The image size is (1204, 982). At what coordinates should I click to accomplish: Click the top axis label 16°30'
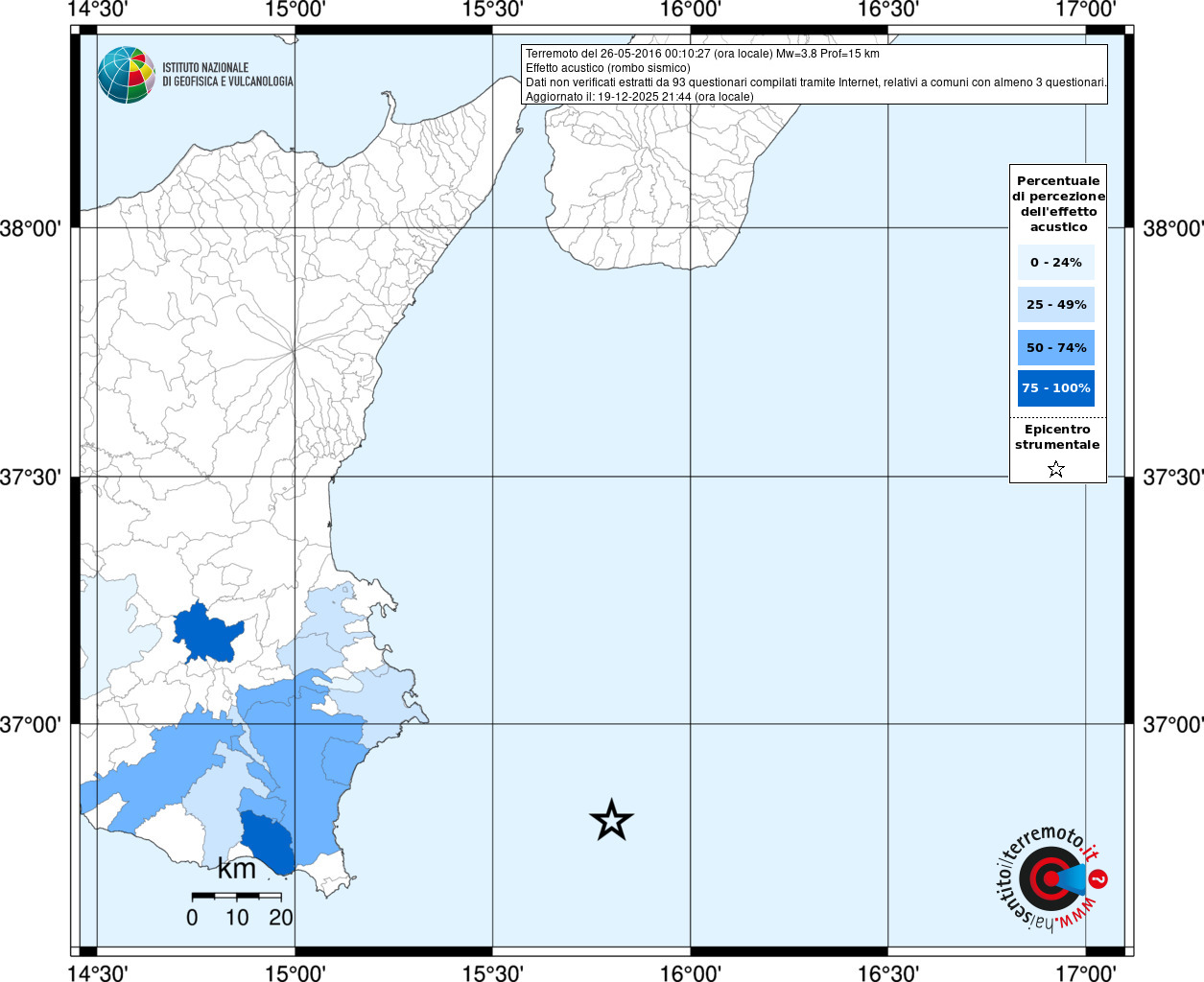[888, 10]
